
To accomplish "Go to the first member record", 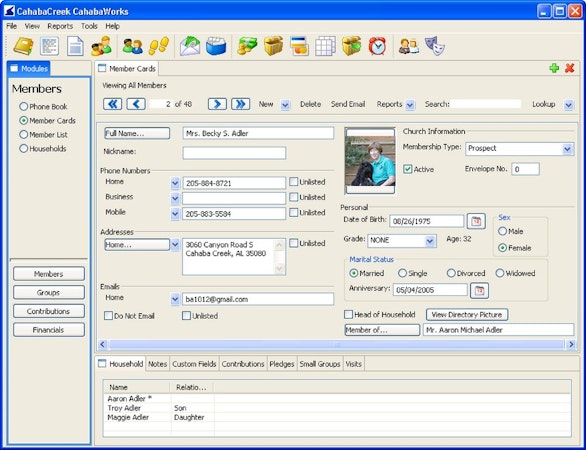I will coord(112,104).
